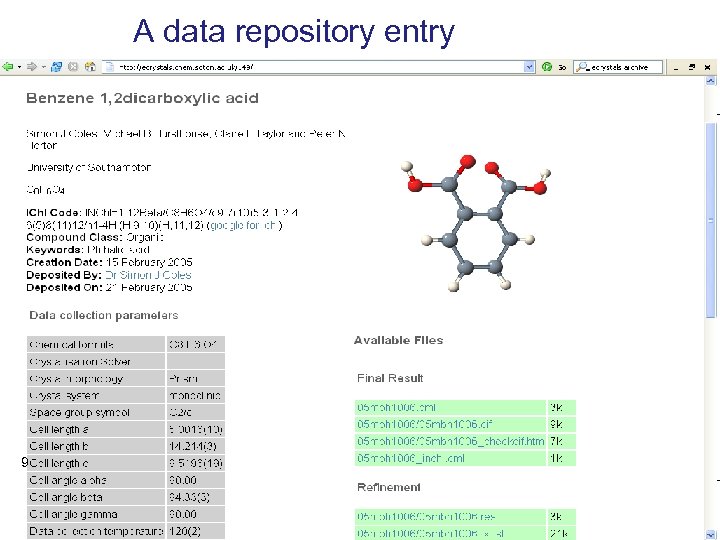720x540 pixels.
Task: Open the back history dropdown arrow
Action: 19,67
